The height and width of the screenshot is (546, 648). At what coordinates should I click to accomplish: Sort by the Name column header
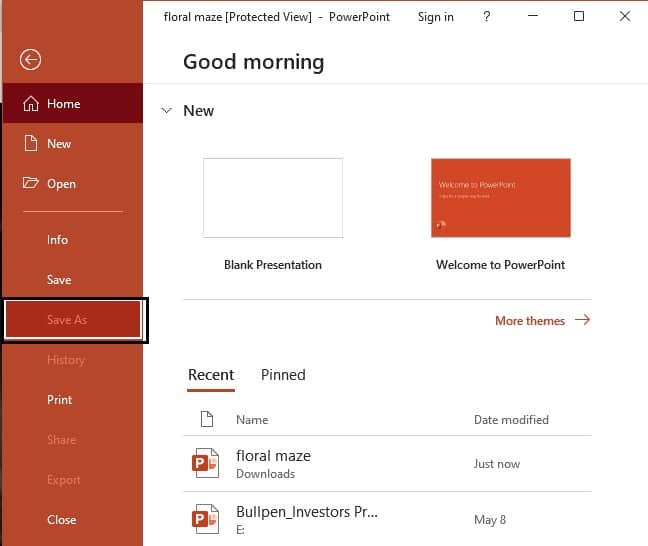tap(252, 420)
